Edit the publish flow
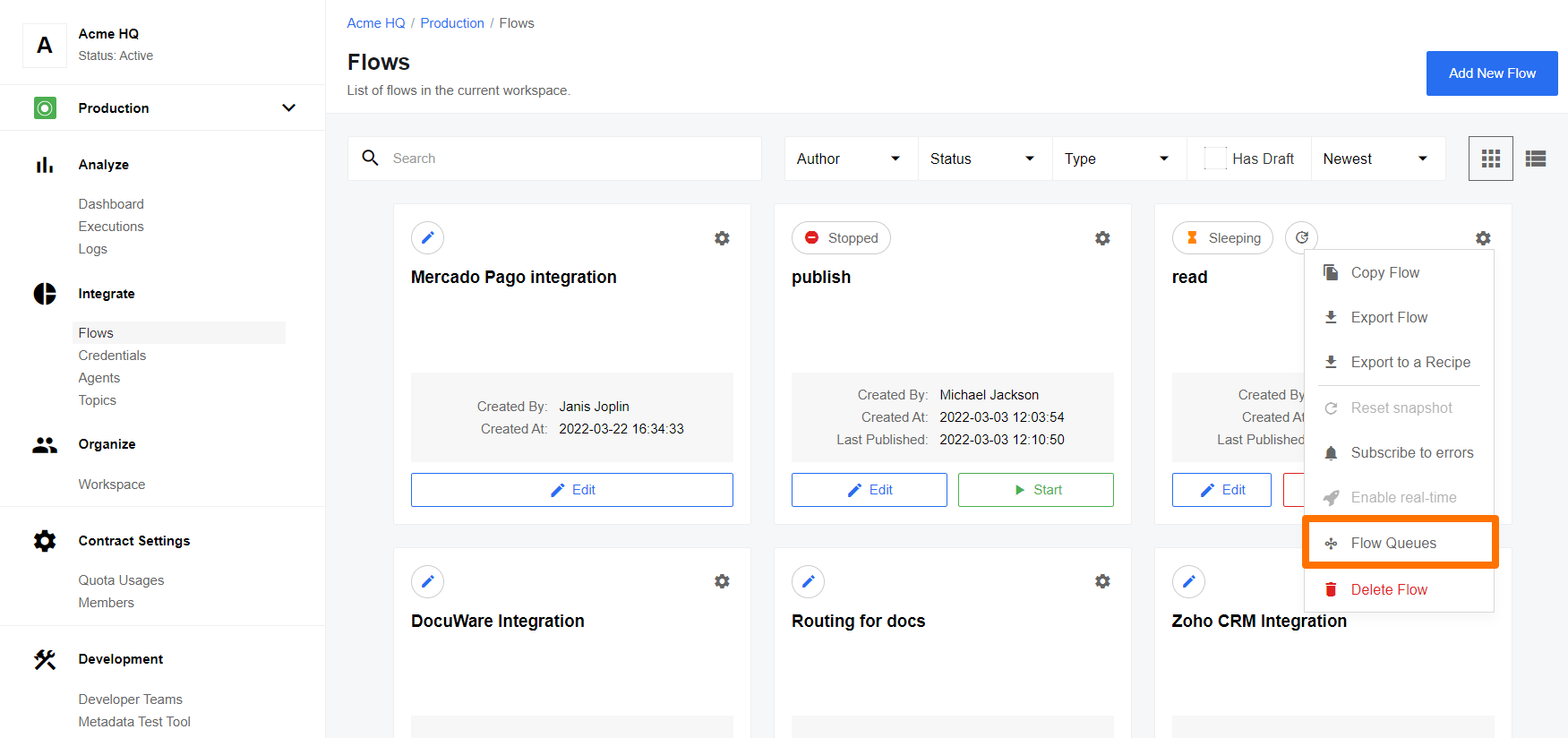The image size is (1568, 738). (x=870, y=490)
